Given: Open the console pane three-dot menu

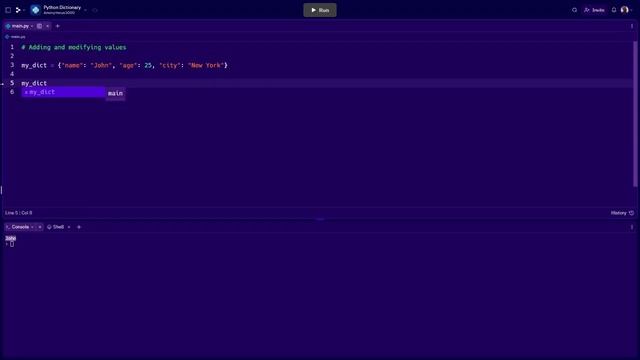Looking at the screenshot, I should (x=632, y=227).
